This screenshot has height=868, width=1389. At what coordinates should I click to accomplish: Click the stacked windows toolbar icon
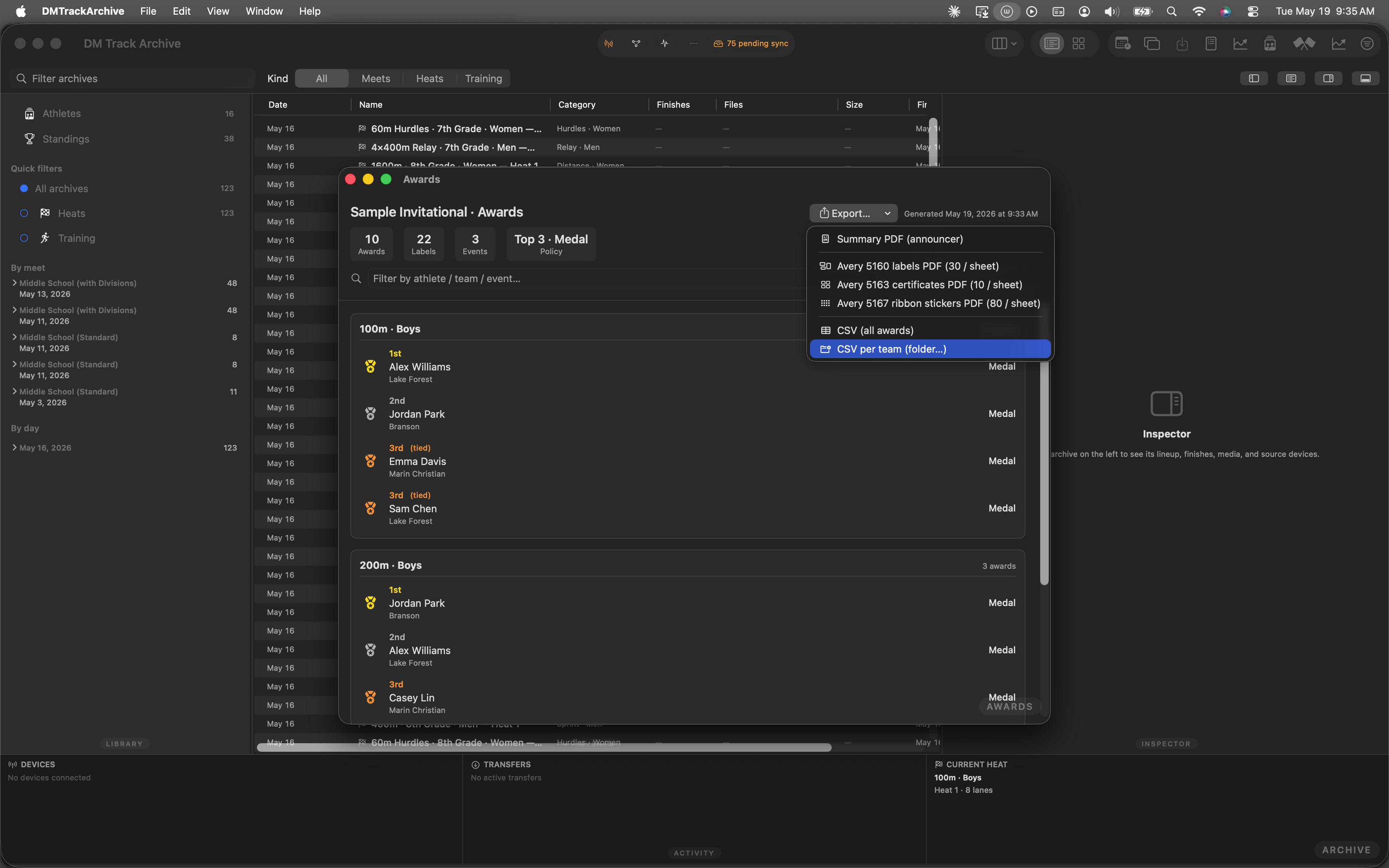click(x=1152, y=44)
